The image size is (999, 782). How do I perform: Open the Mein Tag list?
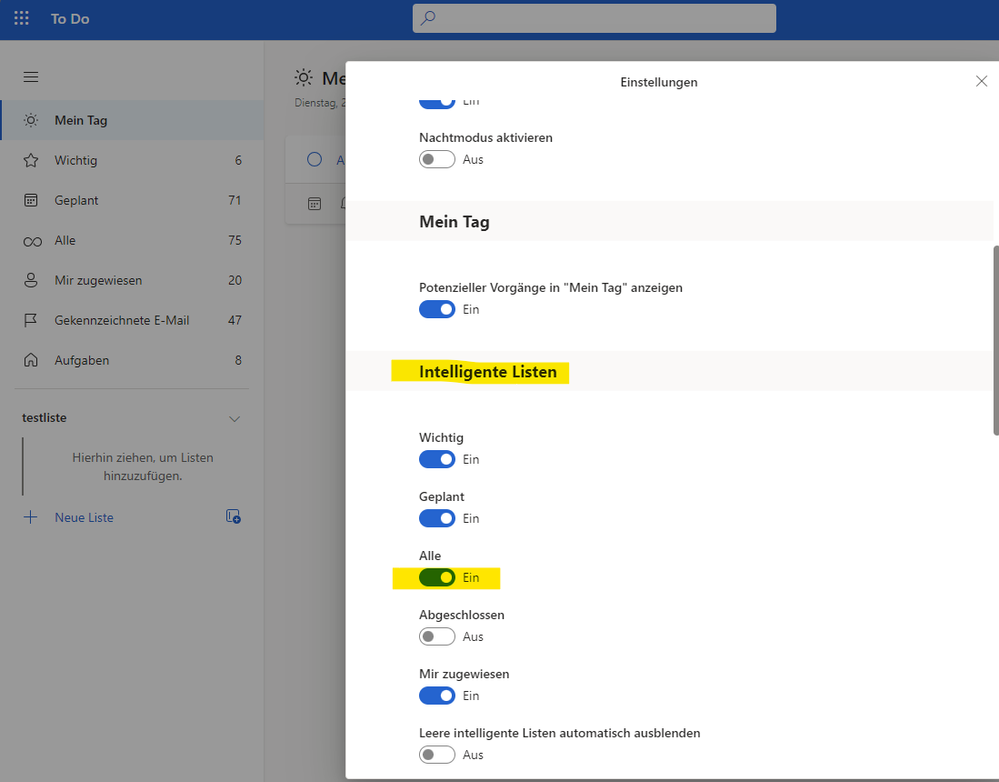click(133, 120)
